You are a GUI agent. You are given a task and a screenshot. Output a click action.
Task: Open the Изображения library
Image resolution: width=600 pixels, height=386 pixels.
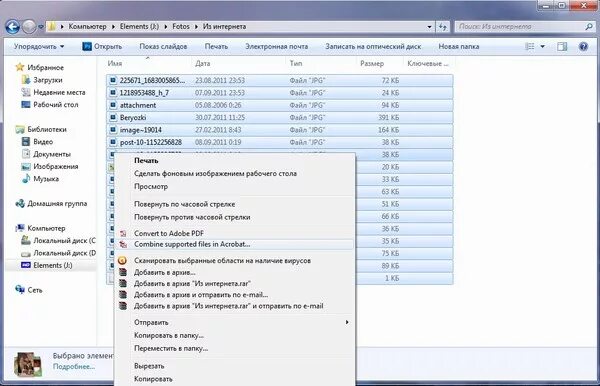(x=55, y=166)
